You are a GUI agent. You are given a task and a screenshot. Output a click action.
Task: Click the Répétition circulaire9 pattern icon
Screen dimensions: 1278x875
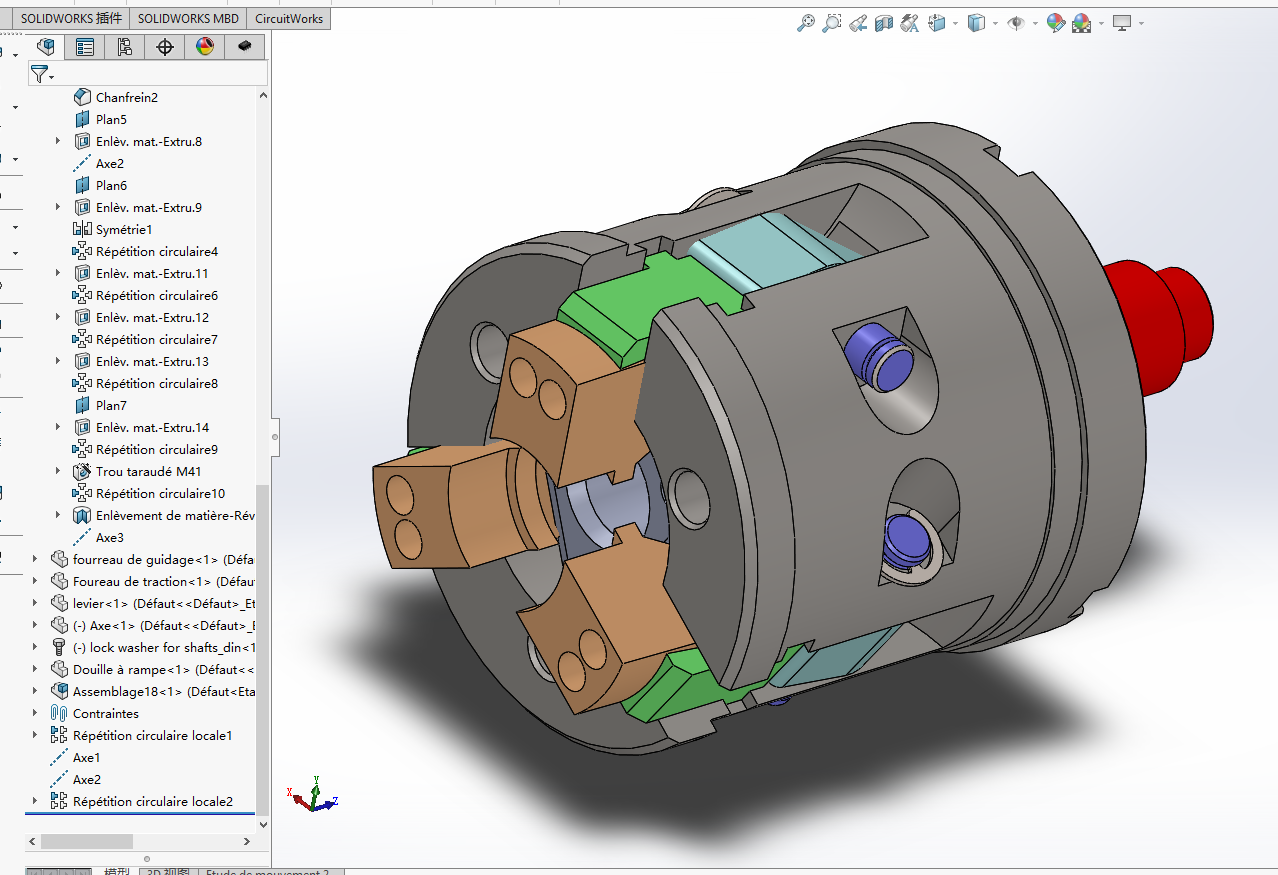[x=83, y=449]
